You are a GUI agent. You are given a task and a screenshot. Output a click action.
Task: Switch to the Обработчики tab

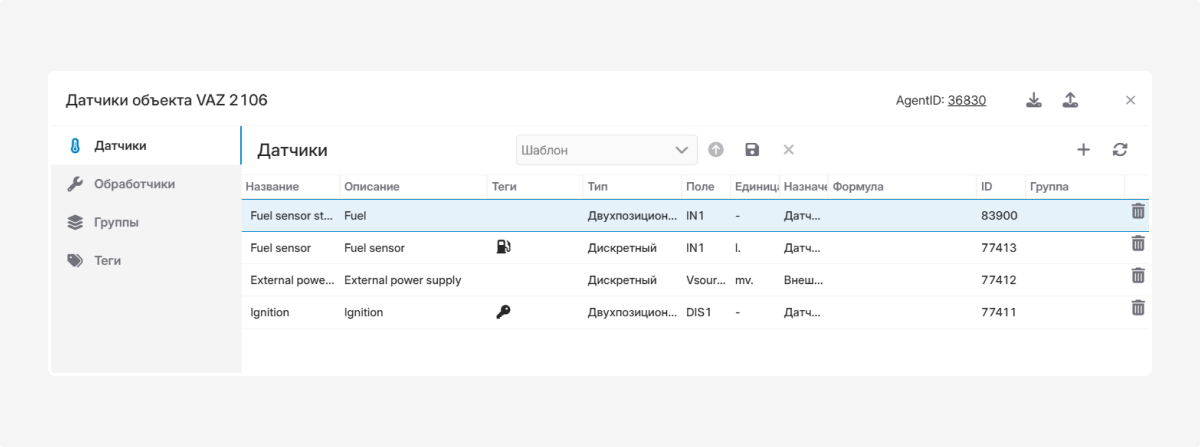[x=134, y=184]
